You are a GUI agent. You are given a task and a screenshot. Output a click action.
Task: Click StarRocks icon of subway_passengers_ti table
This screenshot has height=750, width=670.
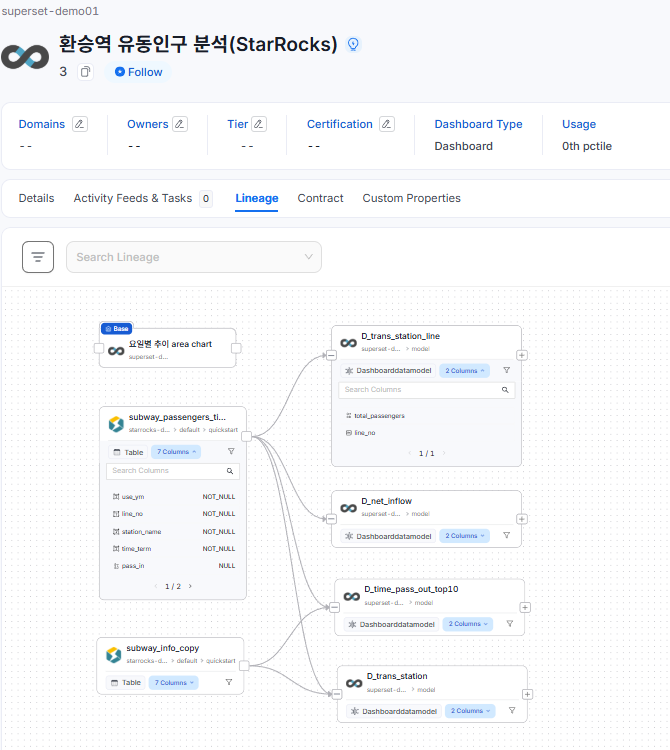click(116, 424)
